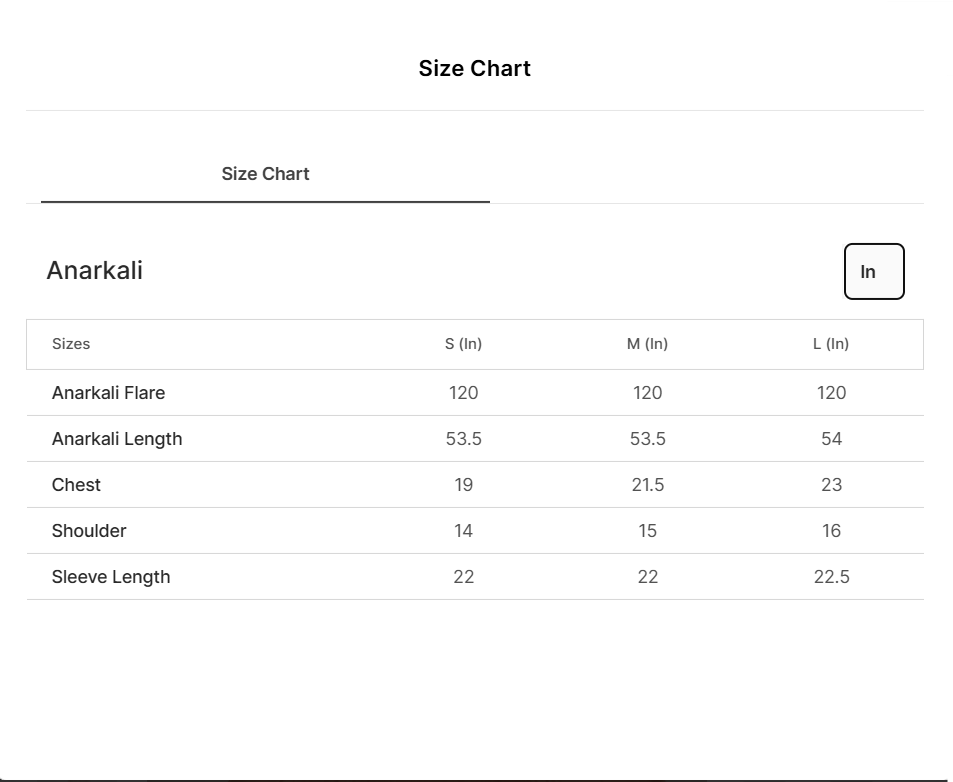Click the L (In) column header
The height and width of the screenshot is (782, 953).
click(831, 344)
